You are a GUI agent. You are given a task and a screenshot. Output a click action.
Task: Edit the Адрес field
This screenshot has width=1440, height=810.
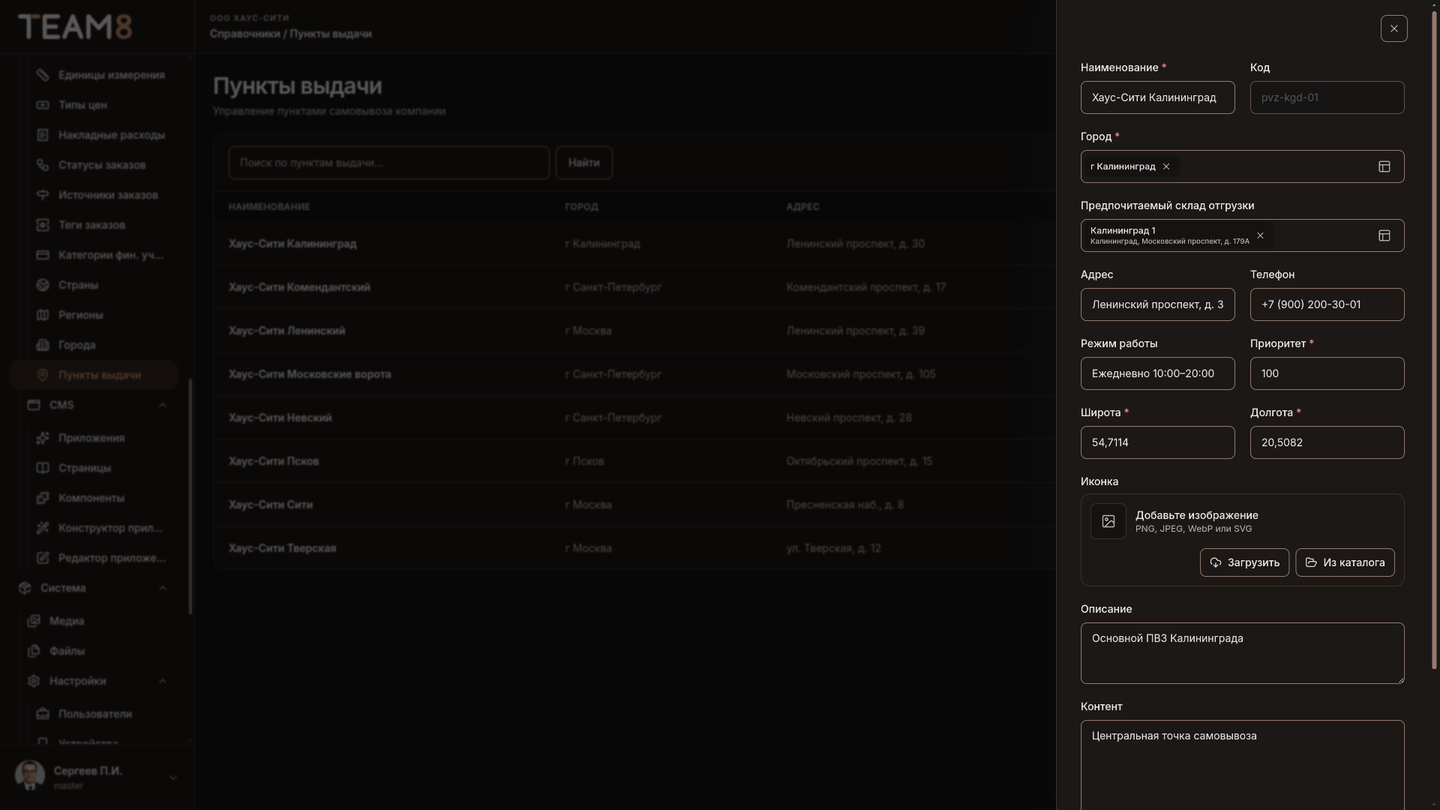[1157, 305]
